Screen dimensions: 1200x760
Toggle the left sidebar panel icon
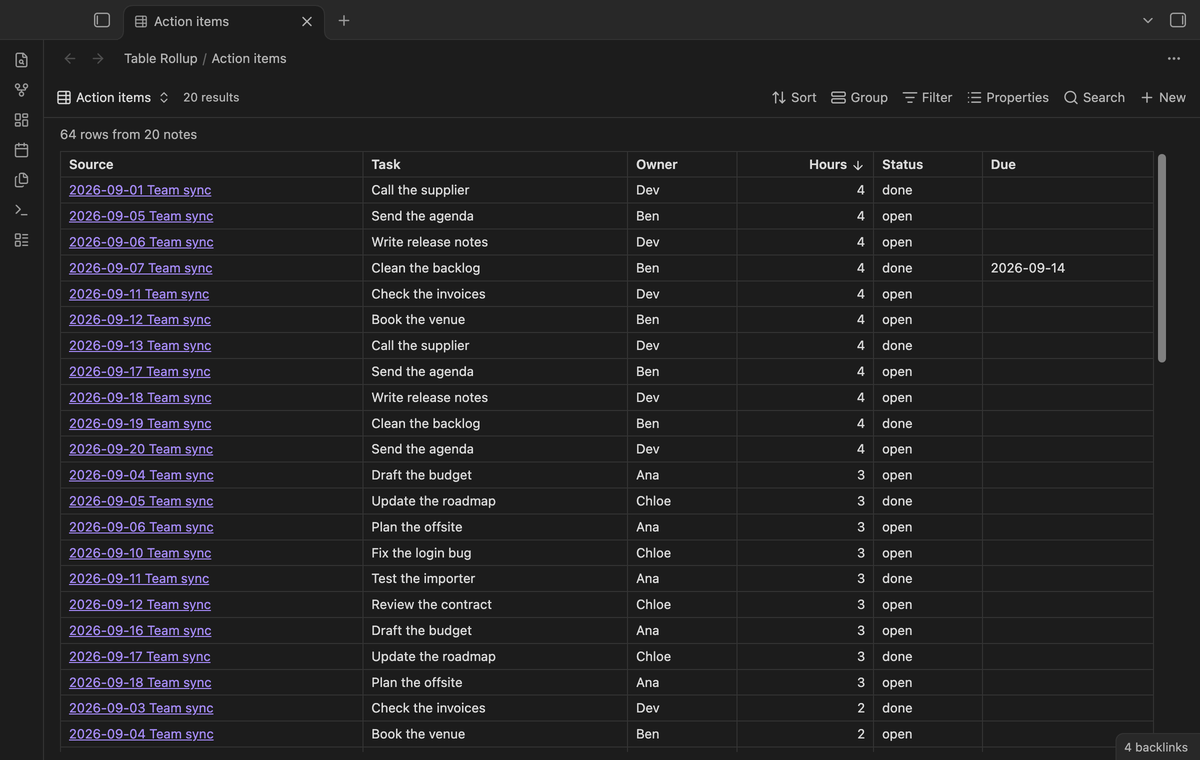click(x=101, y=20)
